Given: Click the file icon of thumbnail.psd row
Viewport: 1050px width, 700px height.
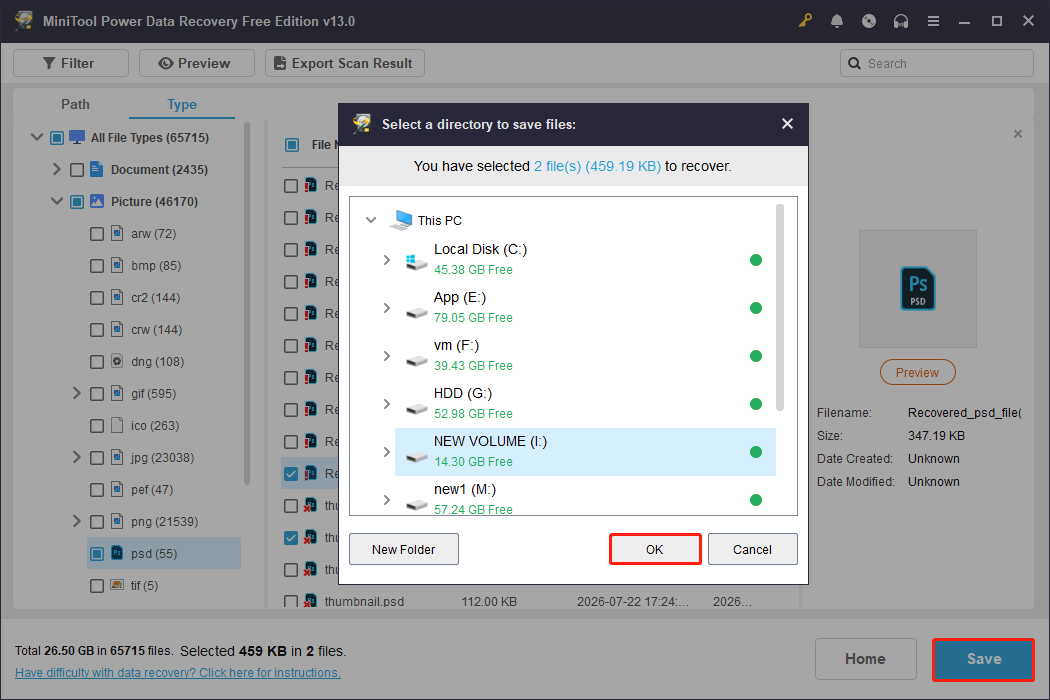Looking at the screenshot, I should (310, 601).
